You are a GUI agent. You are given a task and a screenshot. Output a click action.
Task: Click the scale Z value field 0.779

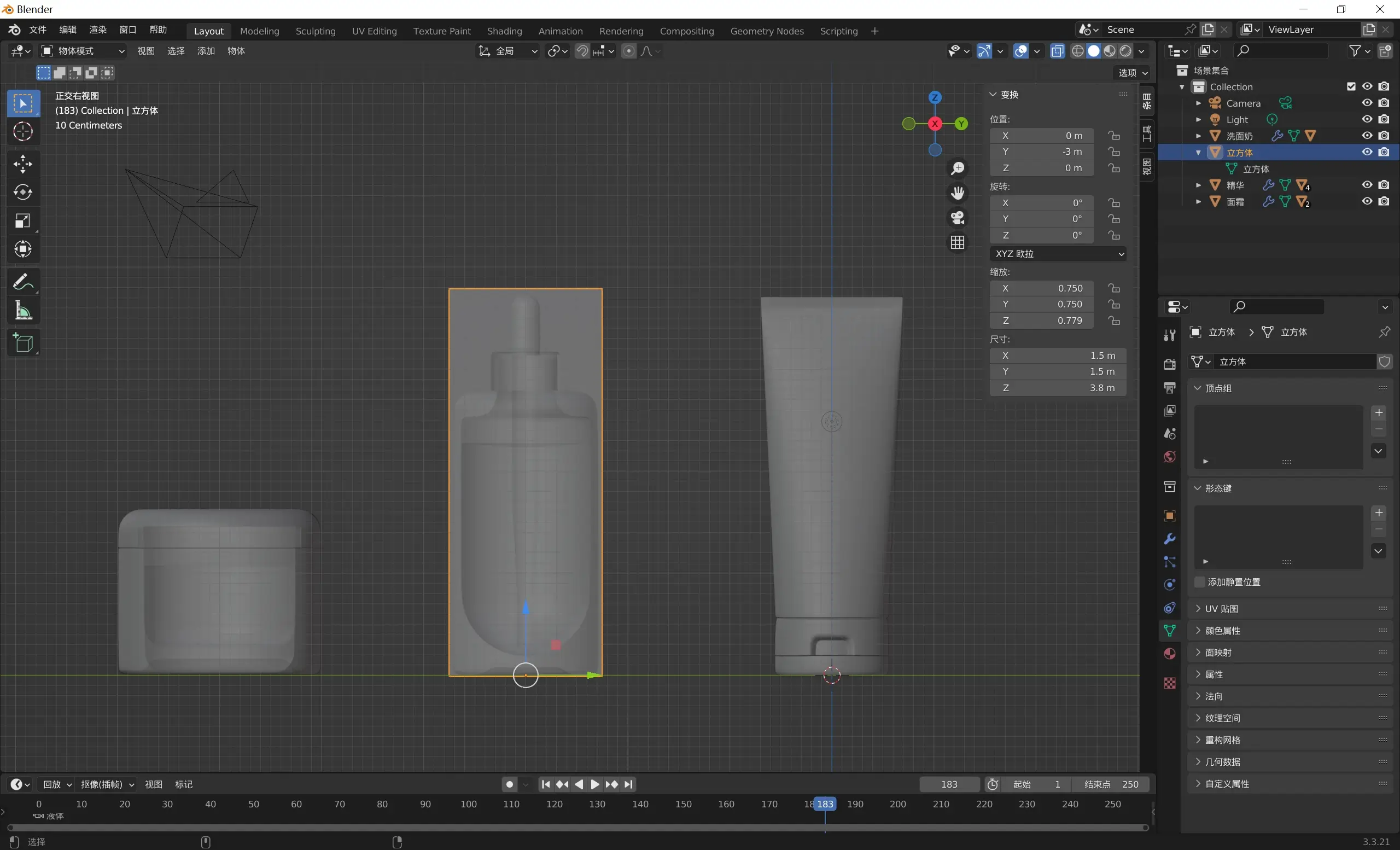[1041, 321]
